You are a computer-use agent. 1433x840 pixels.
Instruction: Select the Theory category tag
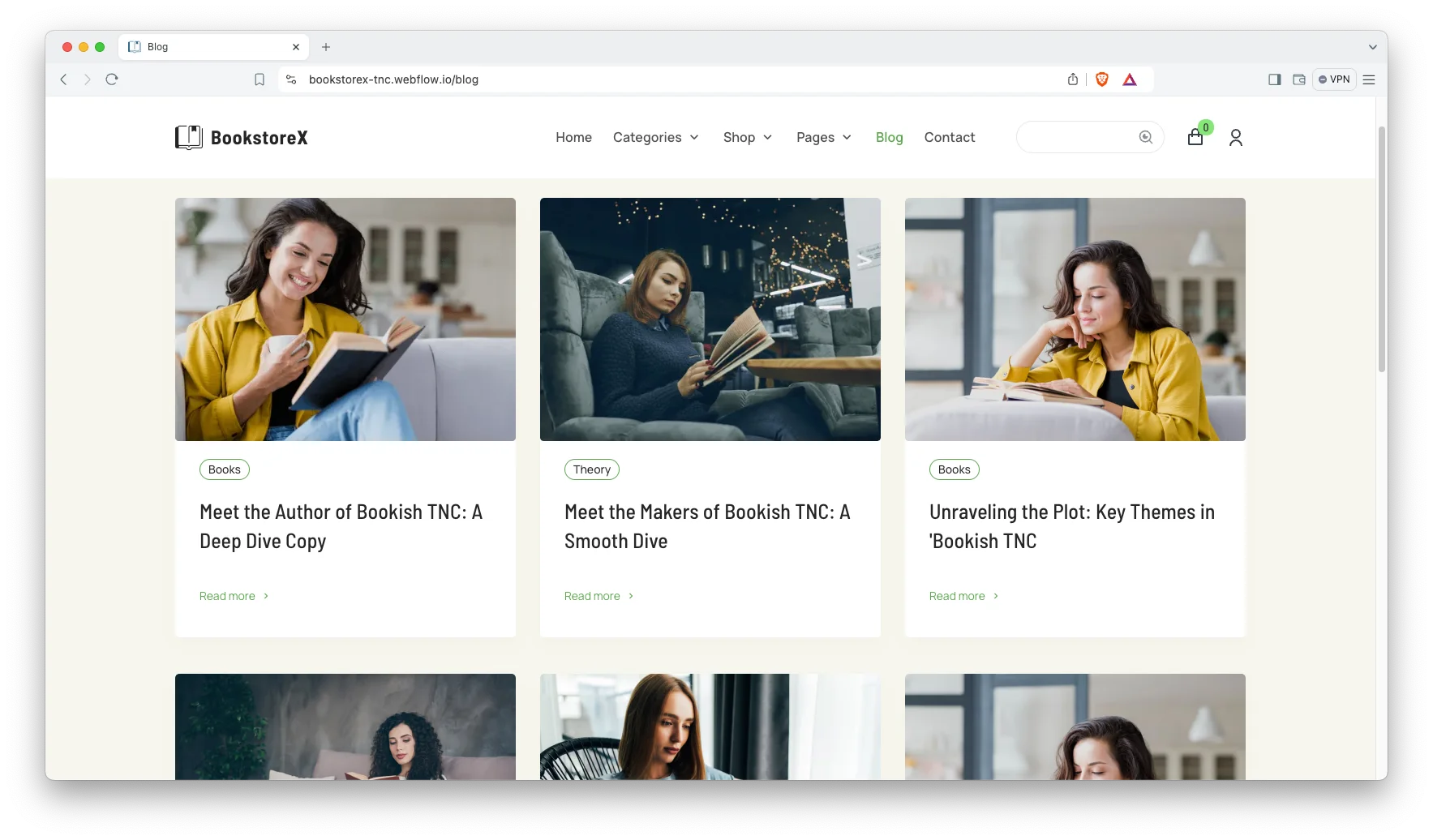pyautogui.click(x=591, y=469)
